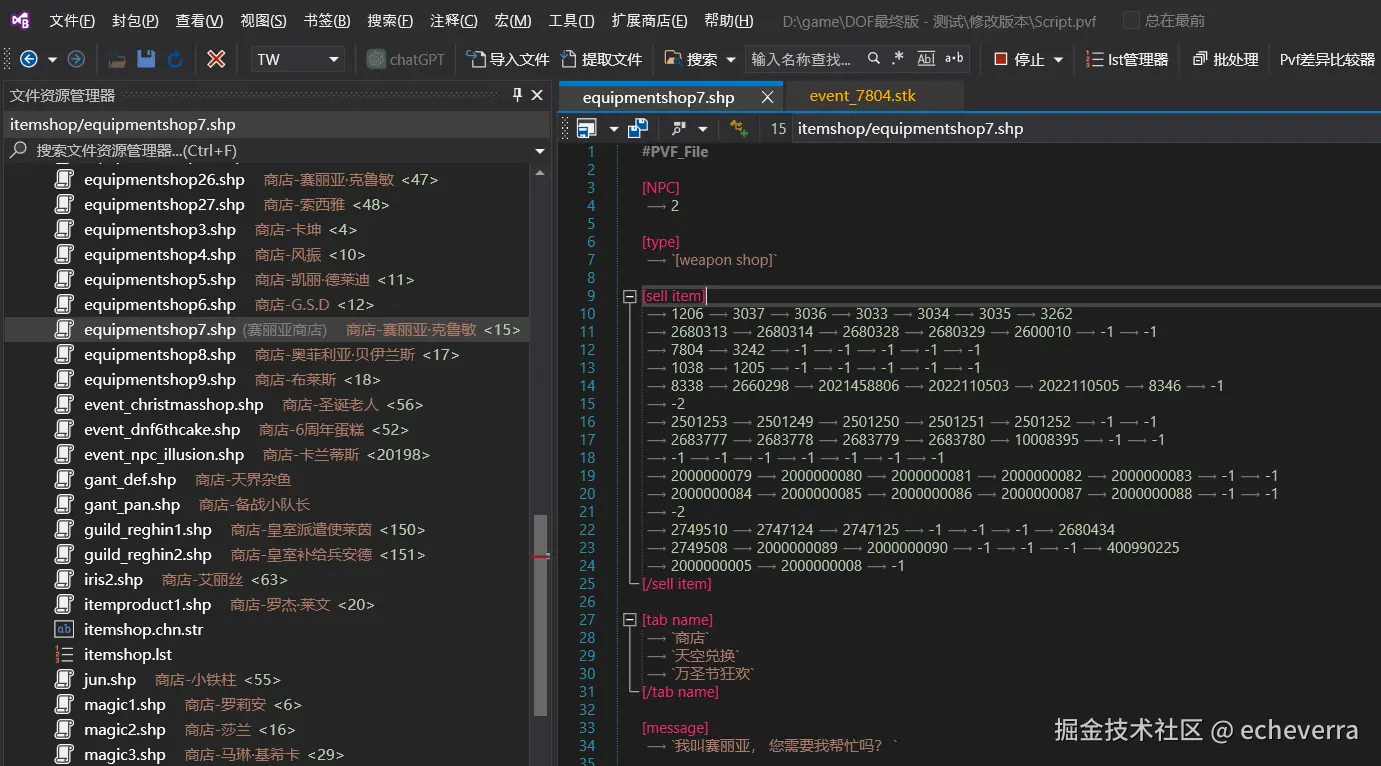Viewport: 1381px width, 766px height.
Task: Open the window layout icon dropdown
Action: click(x=613, y=128)
